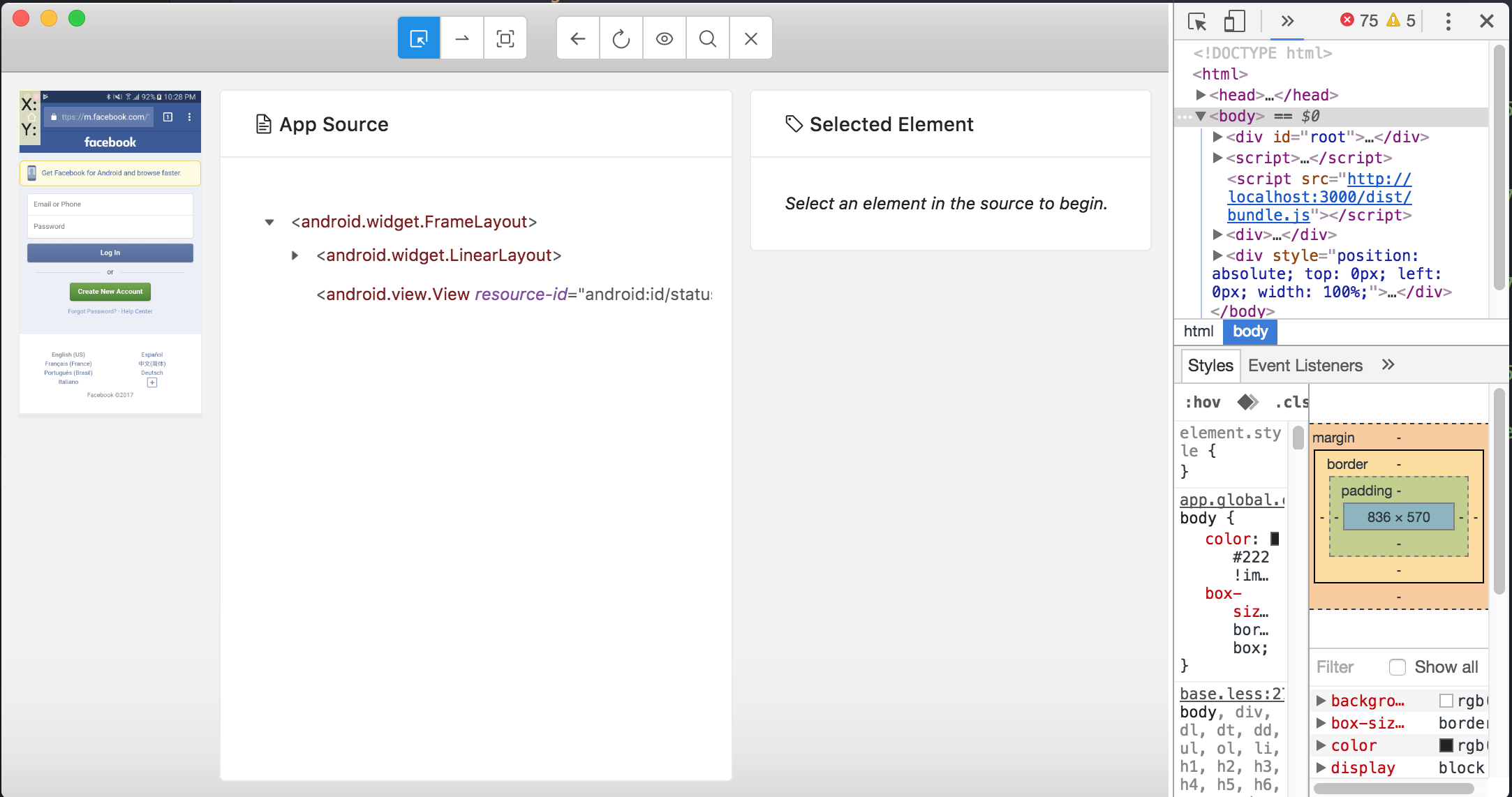
Task: Click the 75 errors indicator
Action: click(x=1359, y=21)
